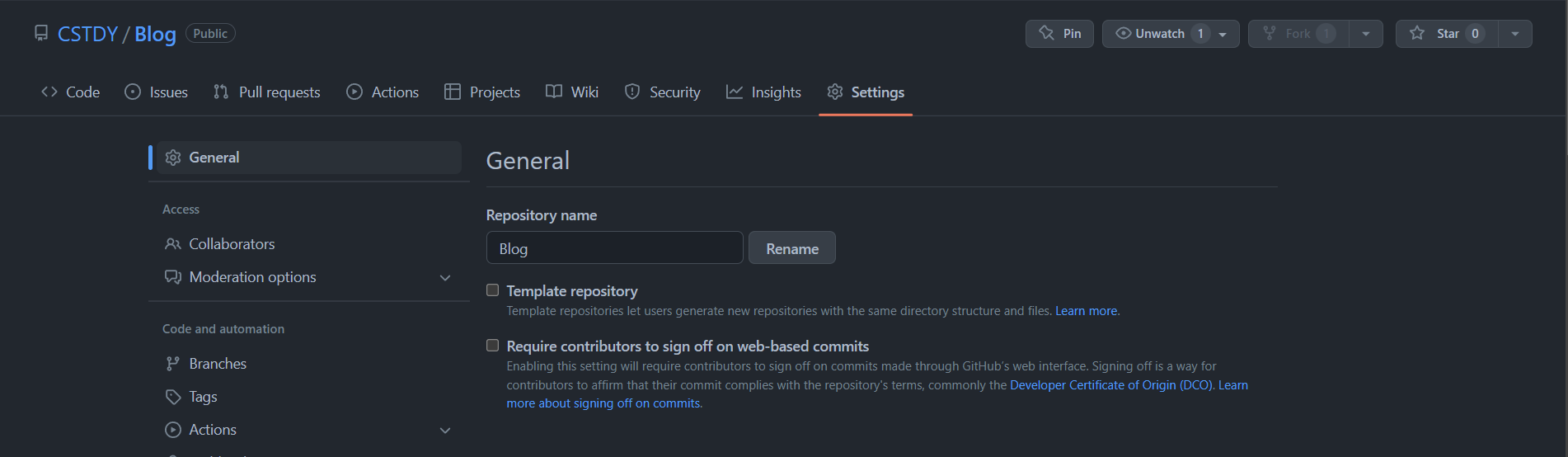Image resolution: width=1568 pixels, height=457 pixels.
Task: Click the gear icon next to General
Action: (173, 158)
